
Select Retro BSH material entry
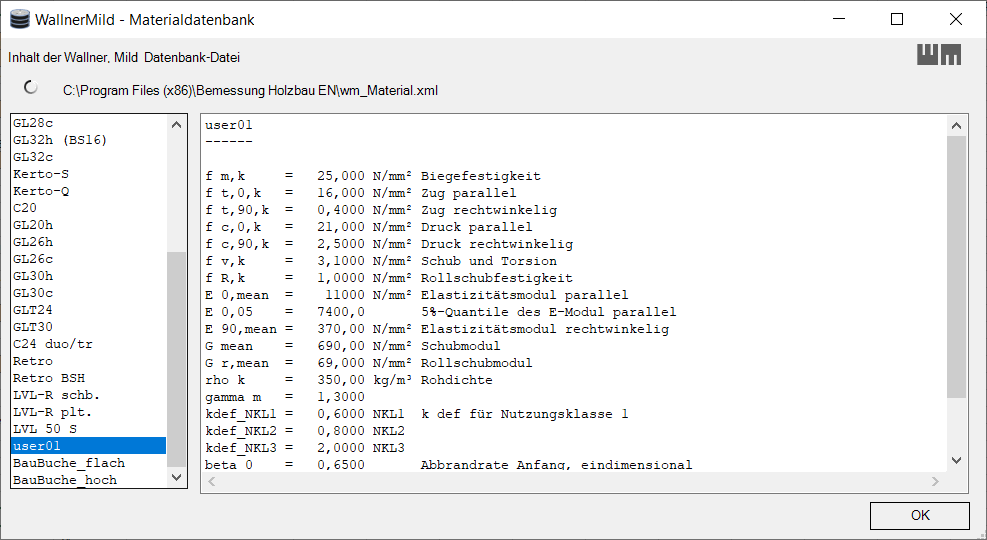pos(89,378)
